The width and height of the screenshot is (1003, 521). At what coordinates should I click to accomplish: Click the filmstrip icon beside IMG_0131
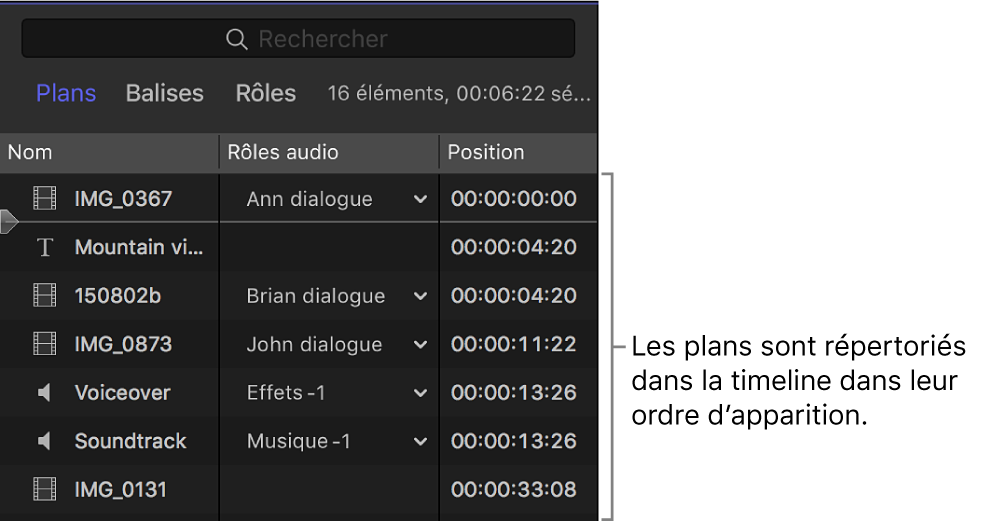click(44, 490)
